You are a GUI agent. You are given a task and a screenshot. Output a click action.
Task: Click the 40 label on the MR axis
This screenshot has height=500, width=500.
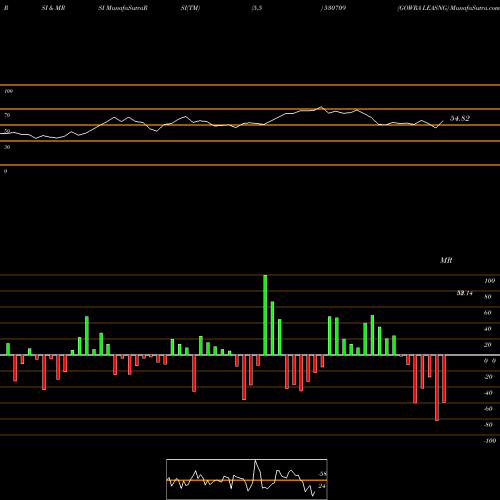(x=488, y=329)
